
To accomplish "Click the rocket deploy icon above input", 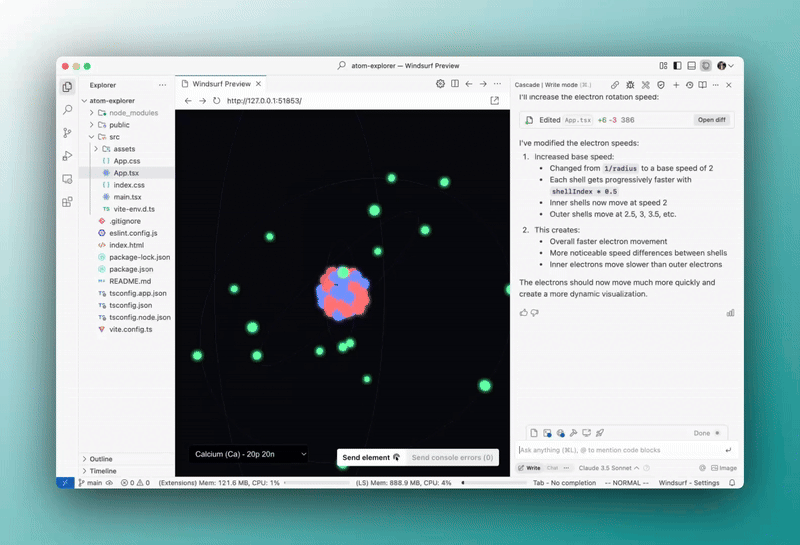I will click(600, 433).
